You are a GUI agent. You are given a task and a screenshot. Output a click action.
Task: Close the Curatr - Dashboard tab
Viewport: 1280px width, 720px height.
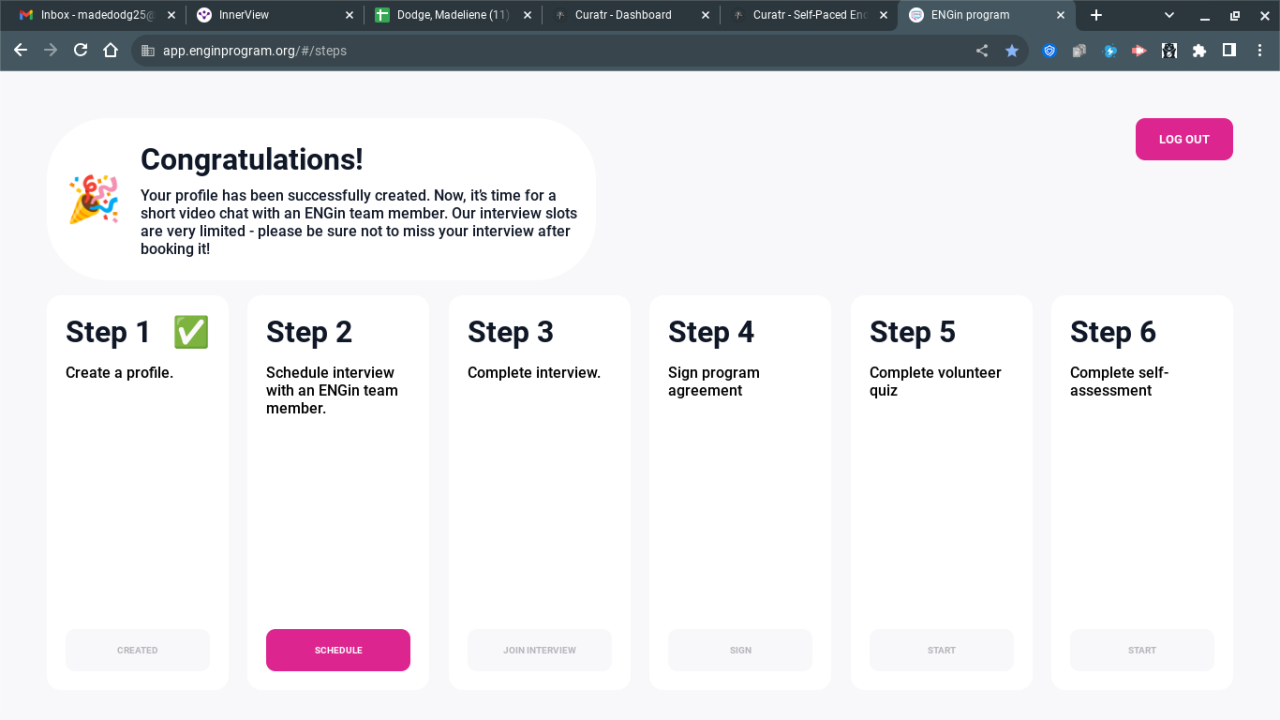(x=705, y=15)
